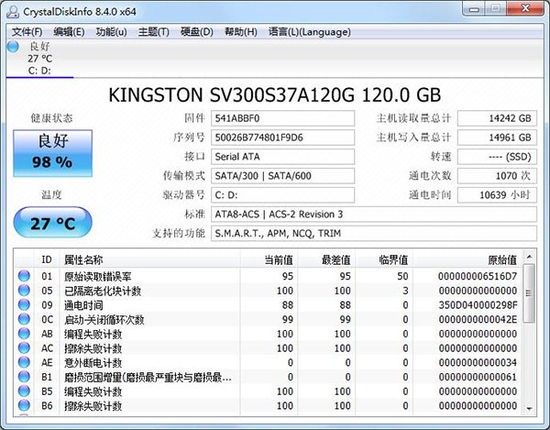Click the 良好 98 % health status button
550x430 pixels.
[53, 153]
